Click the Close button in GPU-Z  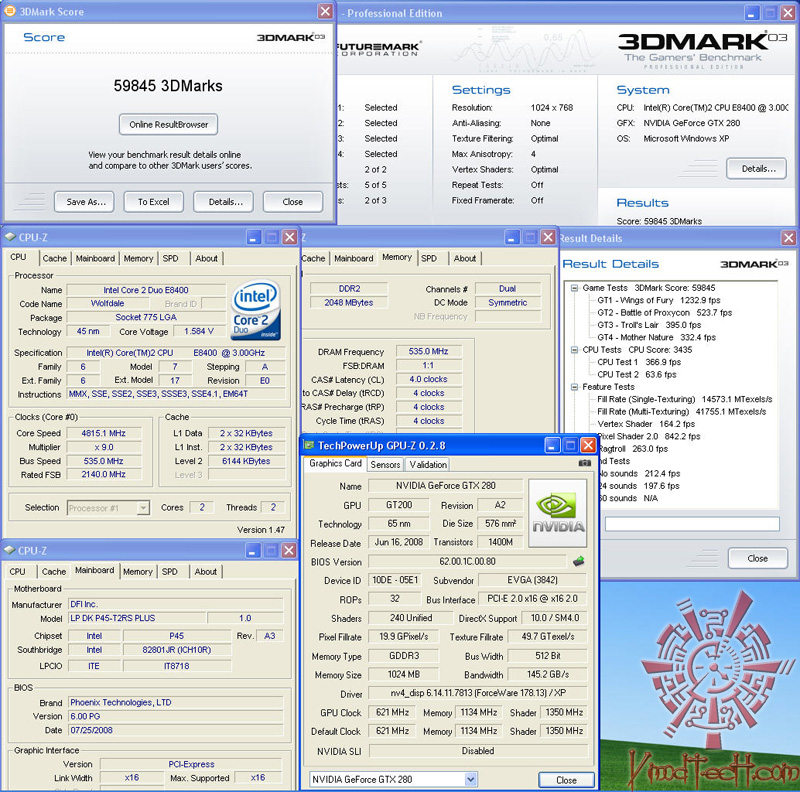pyautogui.click(x=566, y=780)
